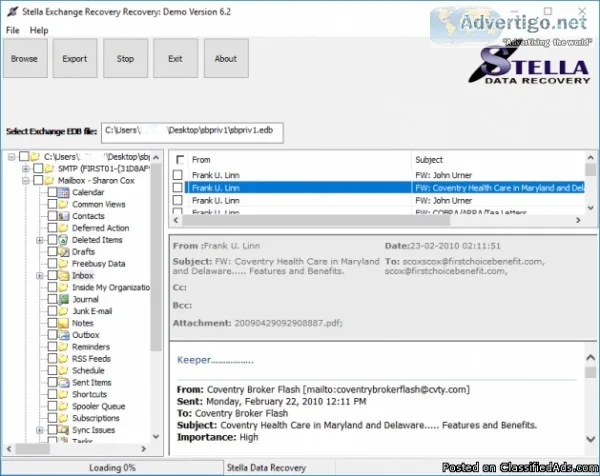Click the Freebusy Data folder icon
Screen dimensions: 600x476
click(x=64, y=264)
